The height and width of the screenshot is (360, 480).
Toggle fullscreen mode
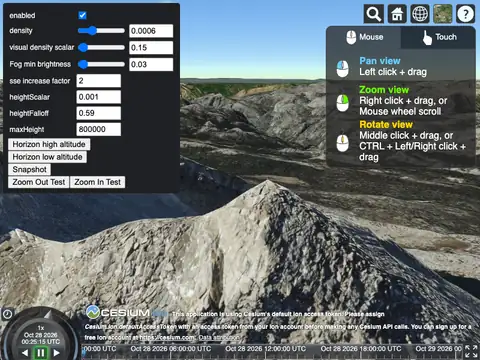pos(471,352)
